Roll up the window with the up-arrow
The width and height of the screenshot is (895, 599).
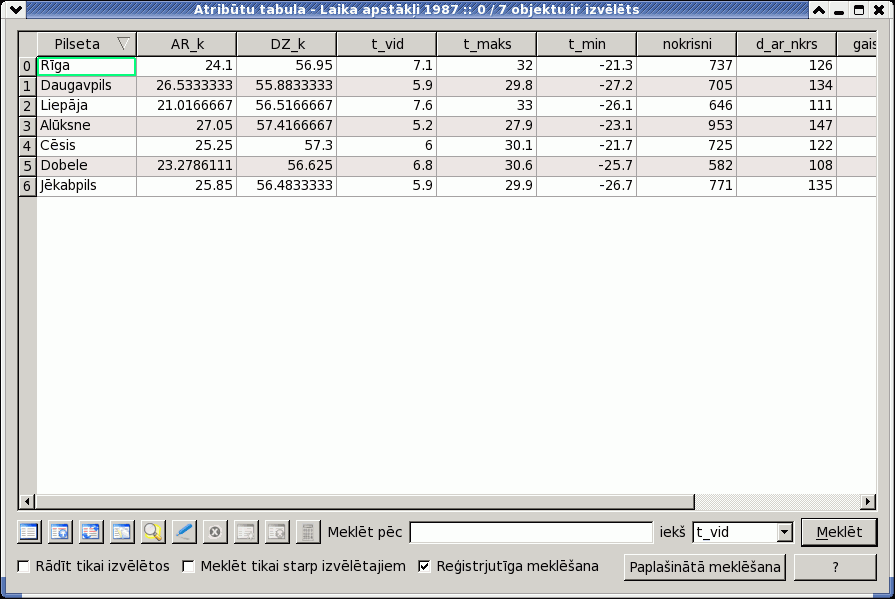pos(819,10)
